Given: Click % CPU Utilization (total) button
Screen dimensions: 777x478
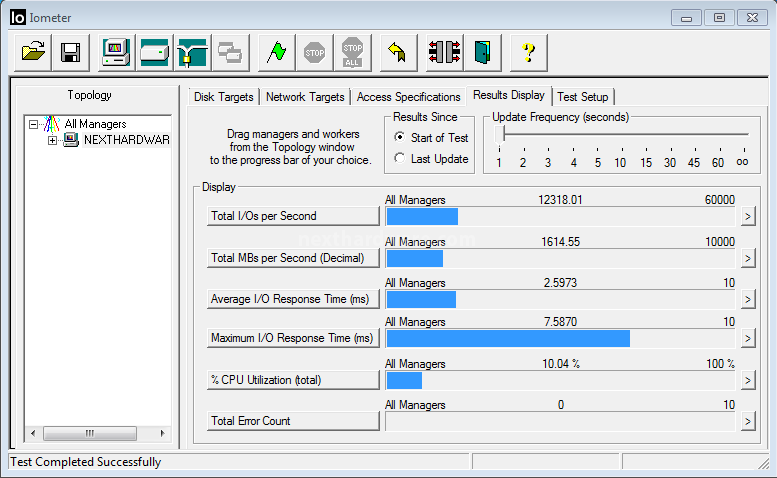Looking at the screenshot, I should pos(293,380).
